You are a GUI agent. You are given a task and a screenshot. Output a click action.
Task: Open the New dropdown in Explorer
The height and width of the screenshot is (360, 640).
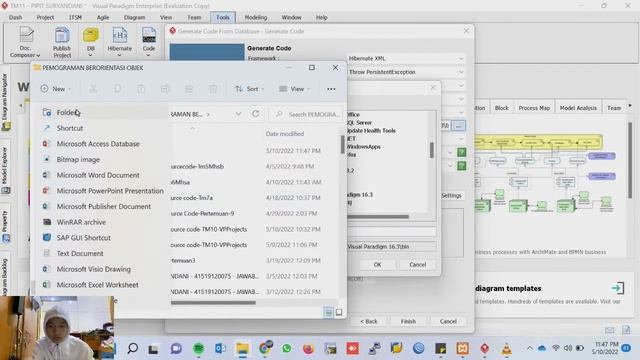(56, 89)
